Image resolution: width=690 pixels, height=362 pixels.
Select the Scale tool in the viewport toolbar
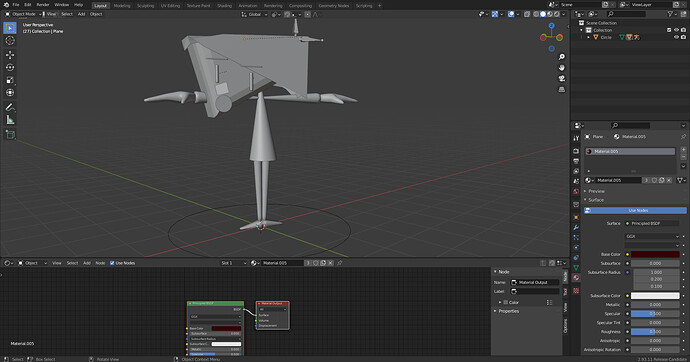pos(10,80)
